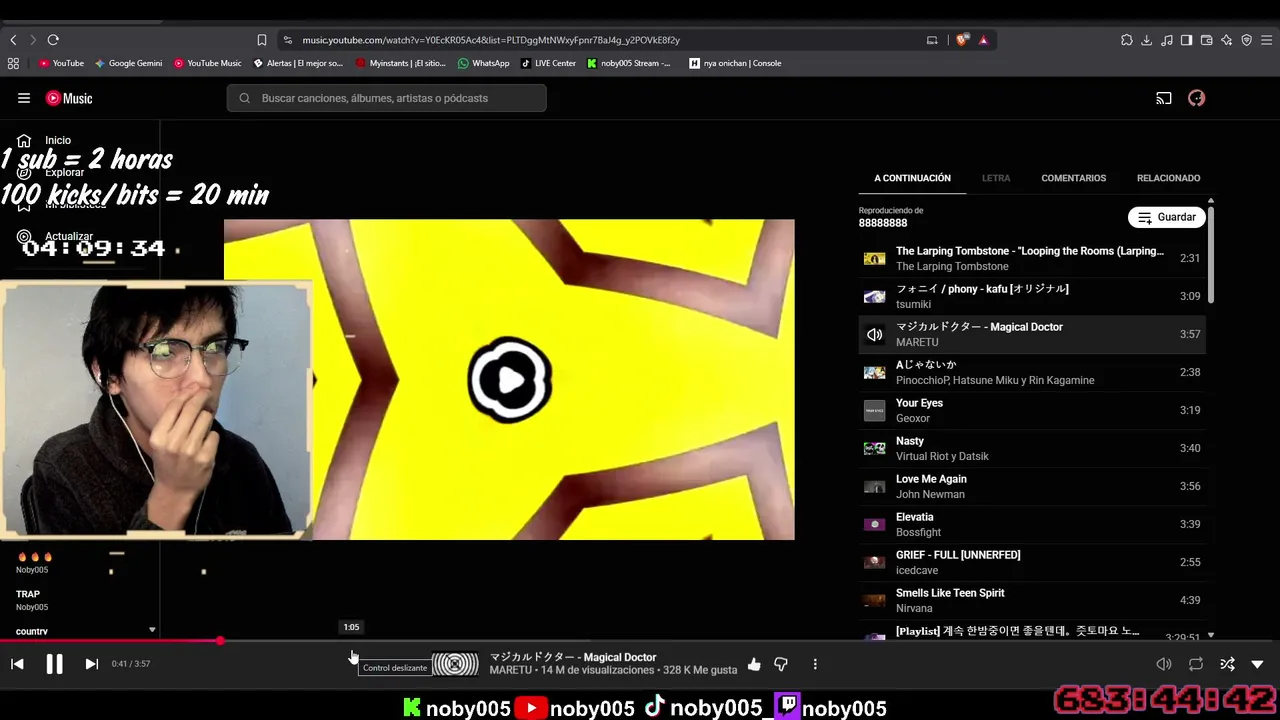Pause the current song
Image resolution: width=1280 pixels, height=720 pixels.
tap(54, 664)
